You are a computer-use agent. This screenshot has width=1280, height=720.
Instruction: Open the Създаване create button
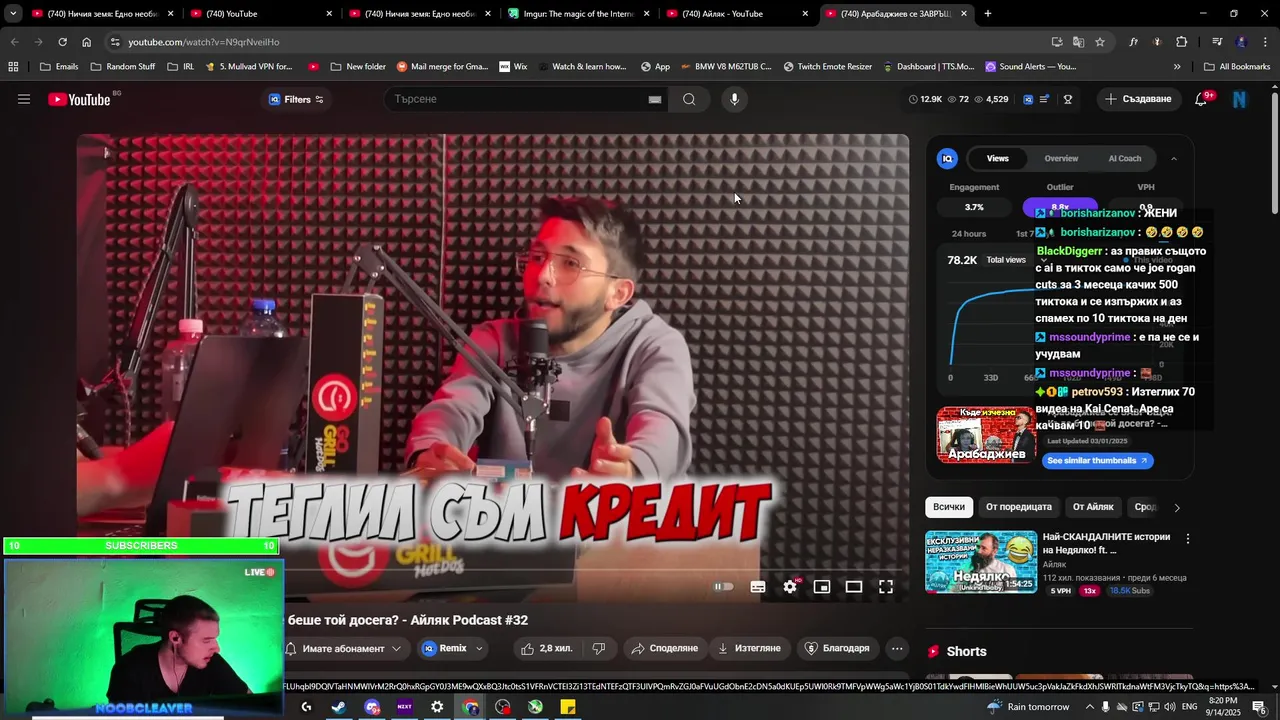pos(1138,99)
